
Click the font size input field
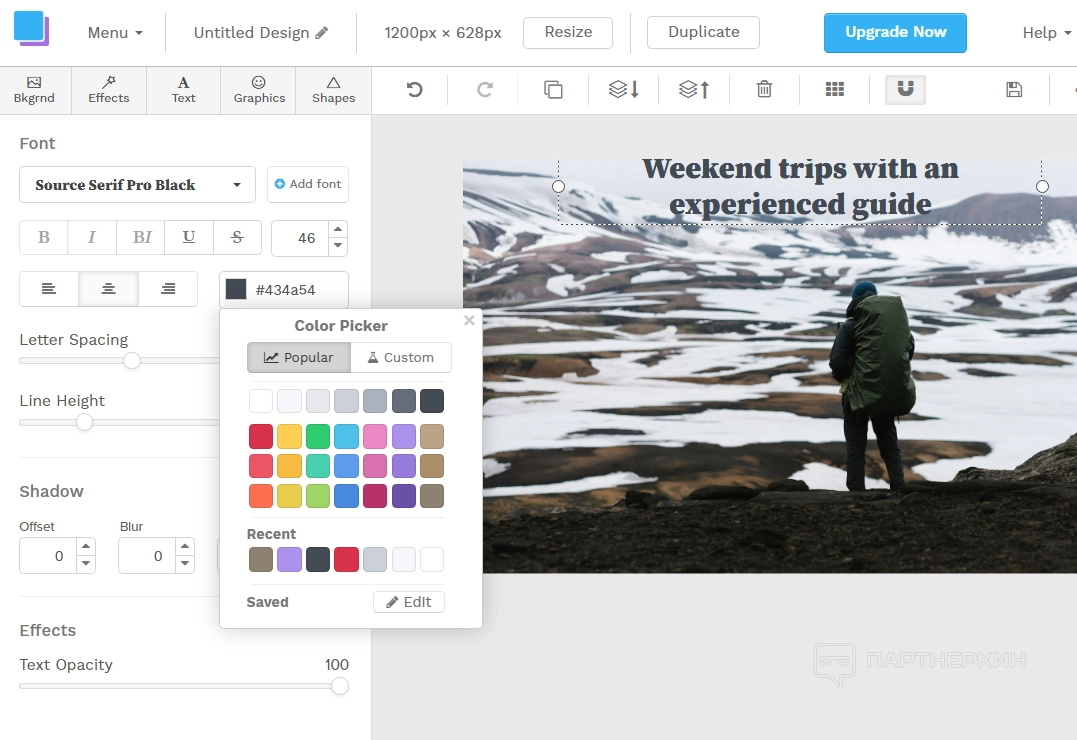pos(300,238)
